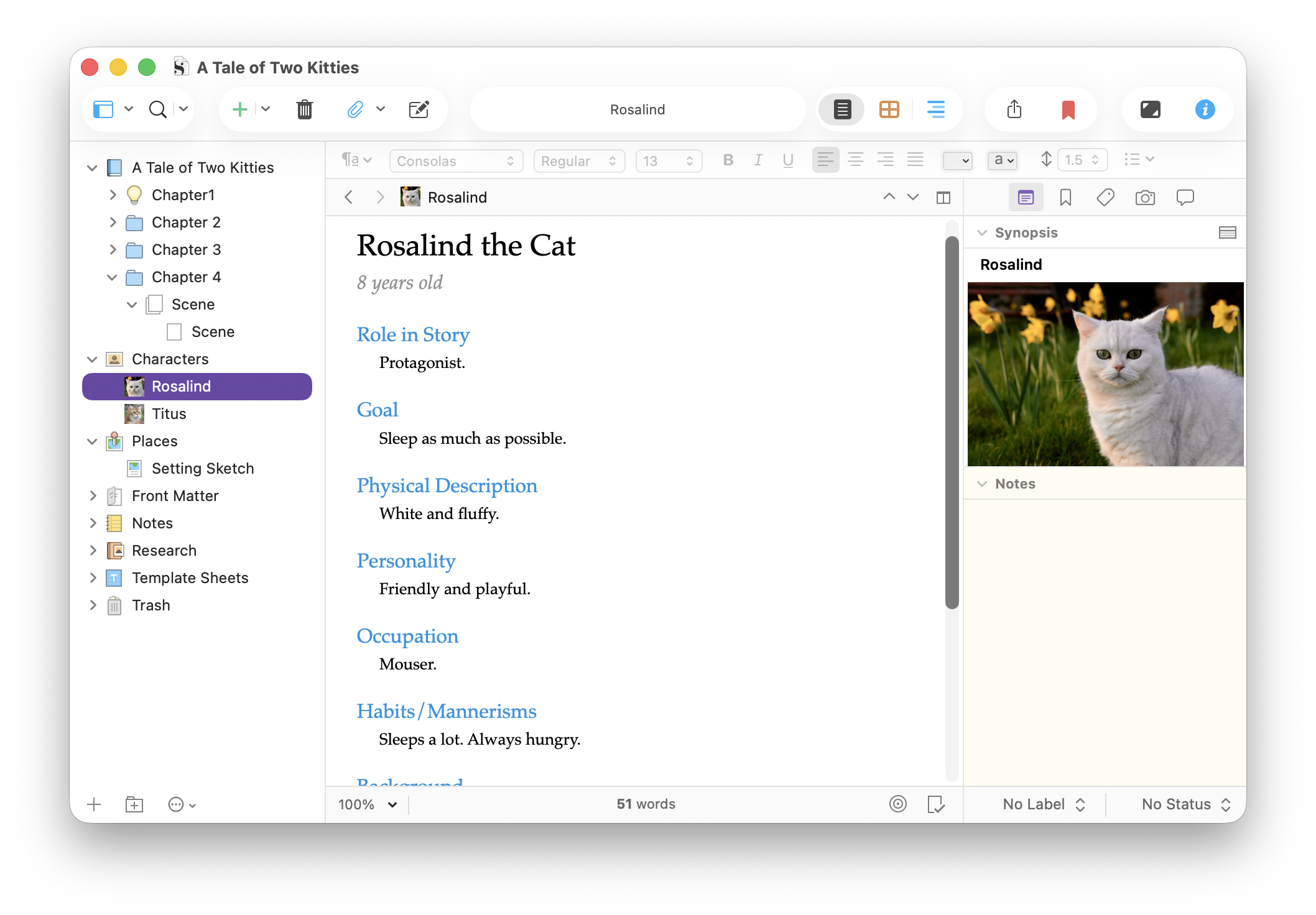Open the inspector Comments speech bubble icon
The width and height of the screenshot is (1316, 915).
pyautogui.click(x=1185, y=198)
